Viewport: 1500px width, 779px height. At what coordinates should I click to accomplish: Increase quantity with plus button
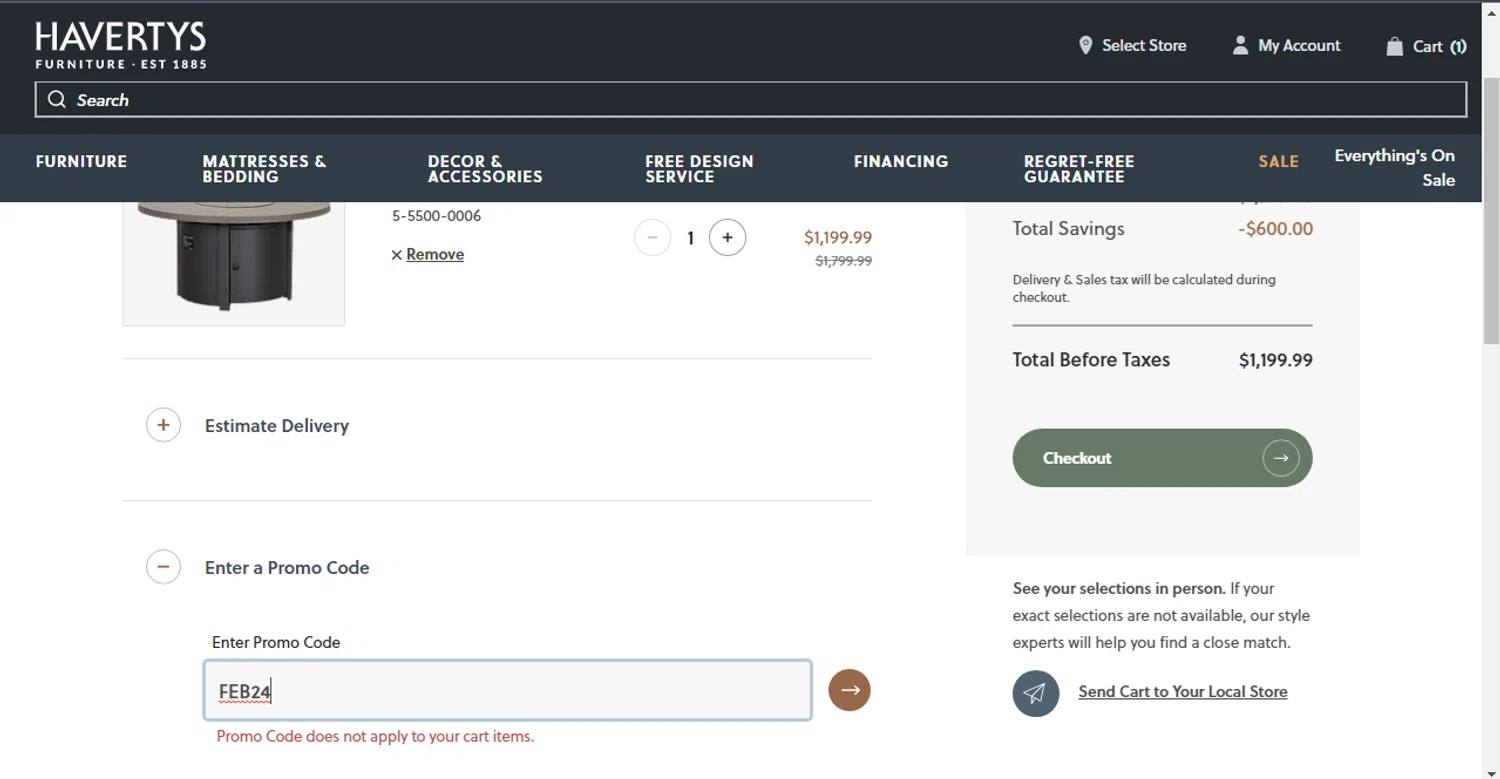point(727,238)
